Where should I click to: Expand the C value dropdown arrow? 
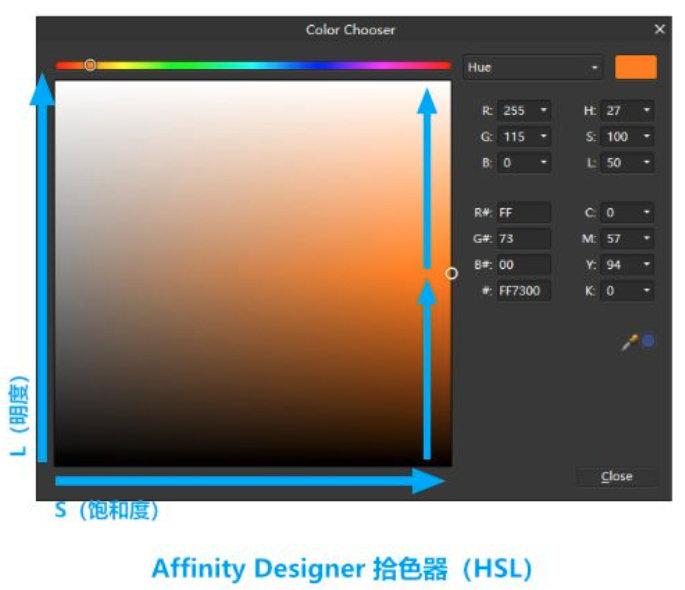click(x=647, y=212)
